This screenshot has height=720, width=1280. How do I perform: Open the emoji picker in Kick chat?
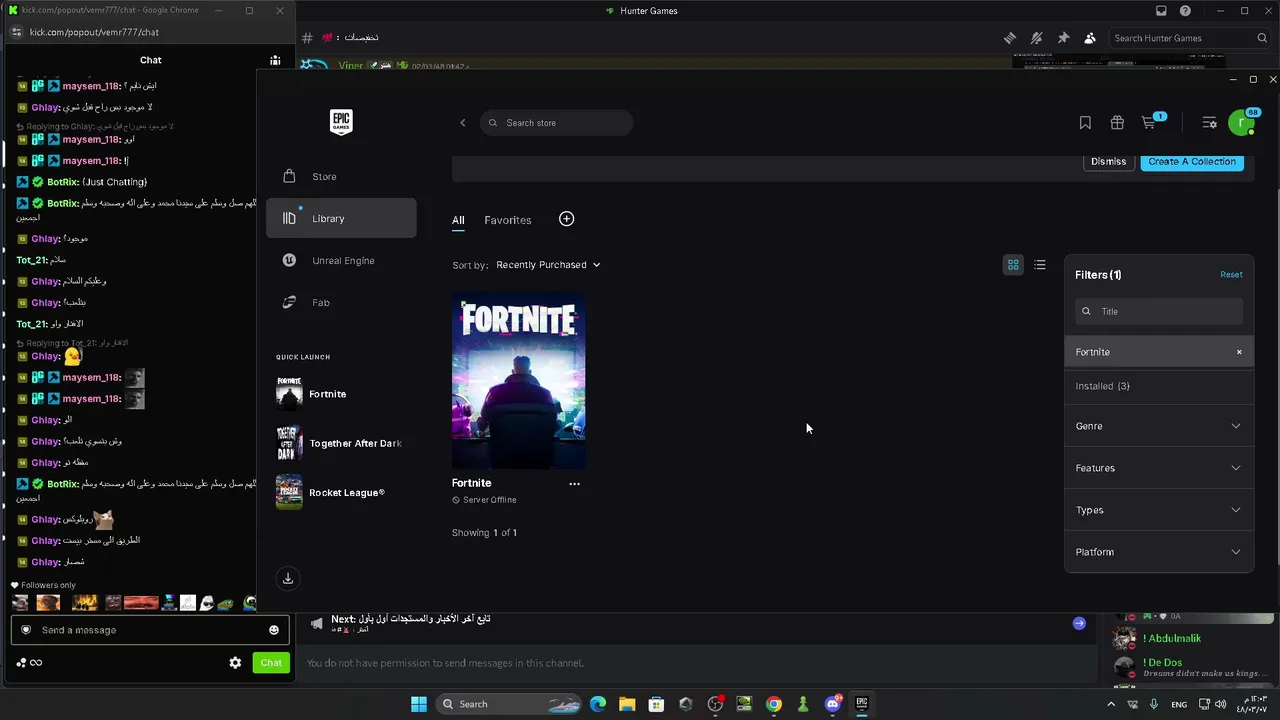click(x=274, y=630)
